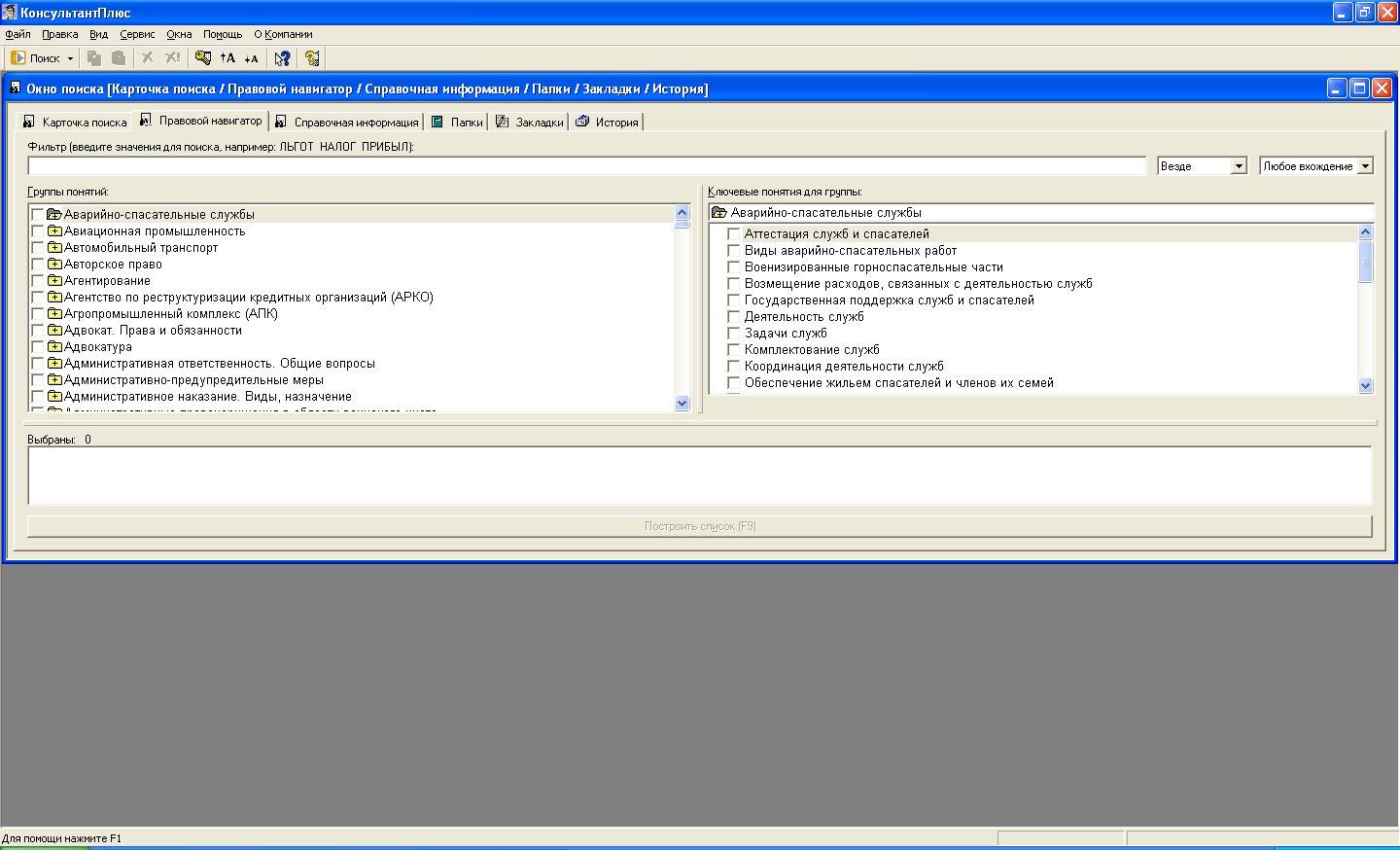Click the Выбраны selected items box
The width and height of the screenshot is (1400, 850).
click(700, 476)
